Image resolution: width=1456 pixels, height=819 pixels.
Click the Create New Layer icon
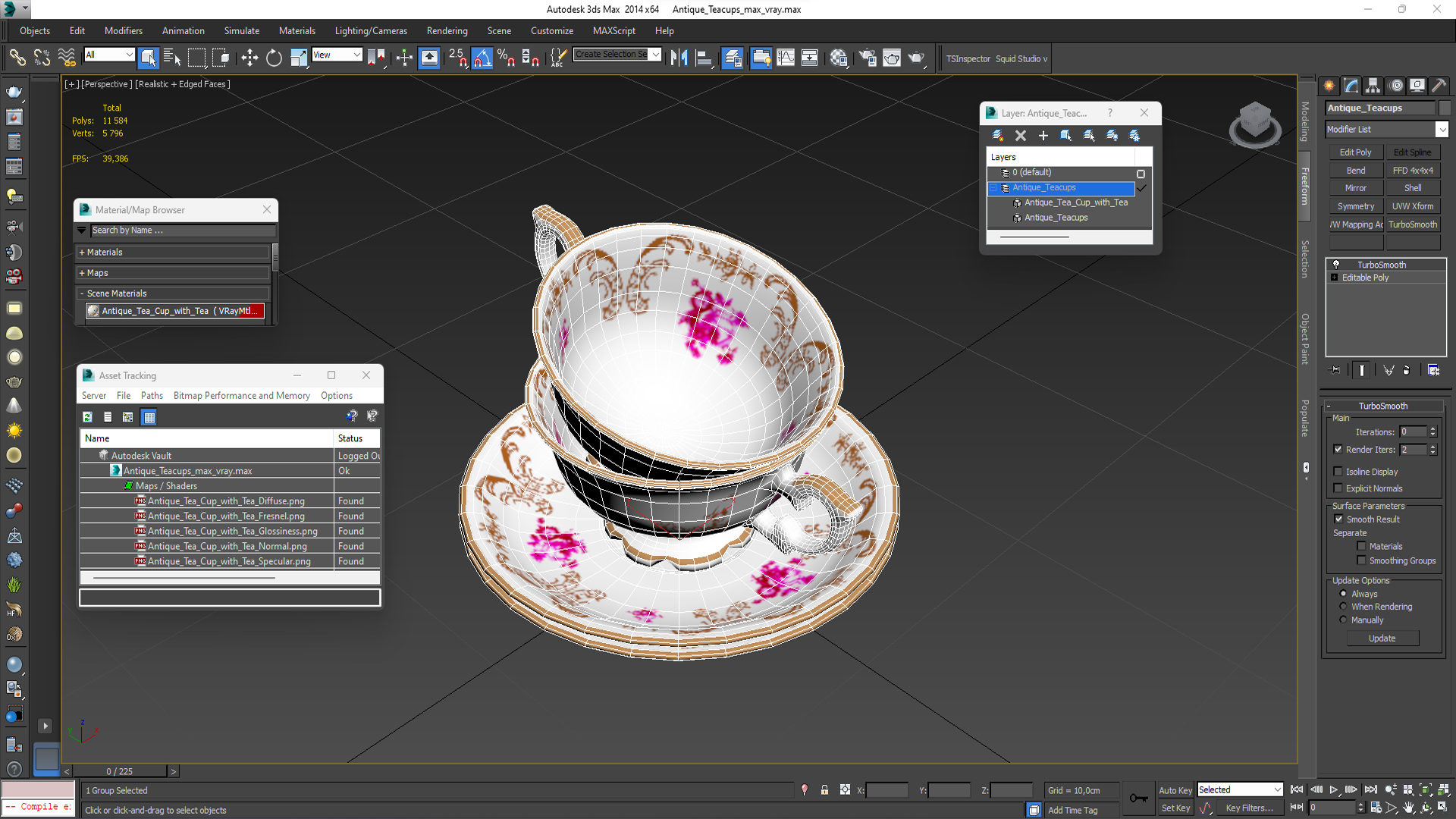998,135
